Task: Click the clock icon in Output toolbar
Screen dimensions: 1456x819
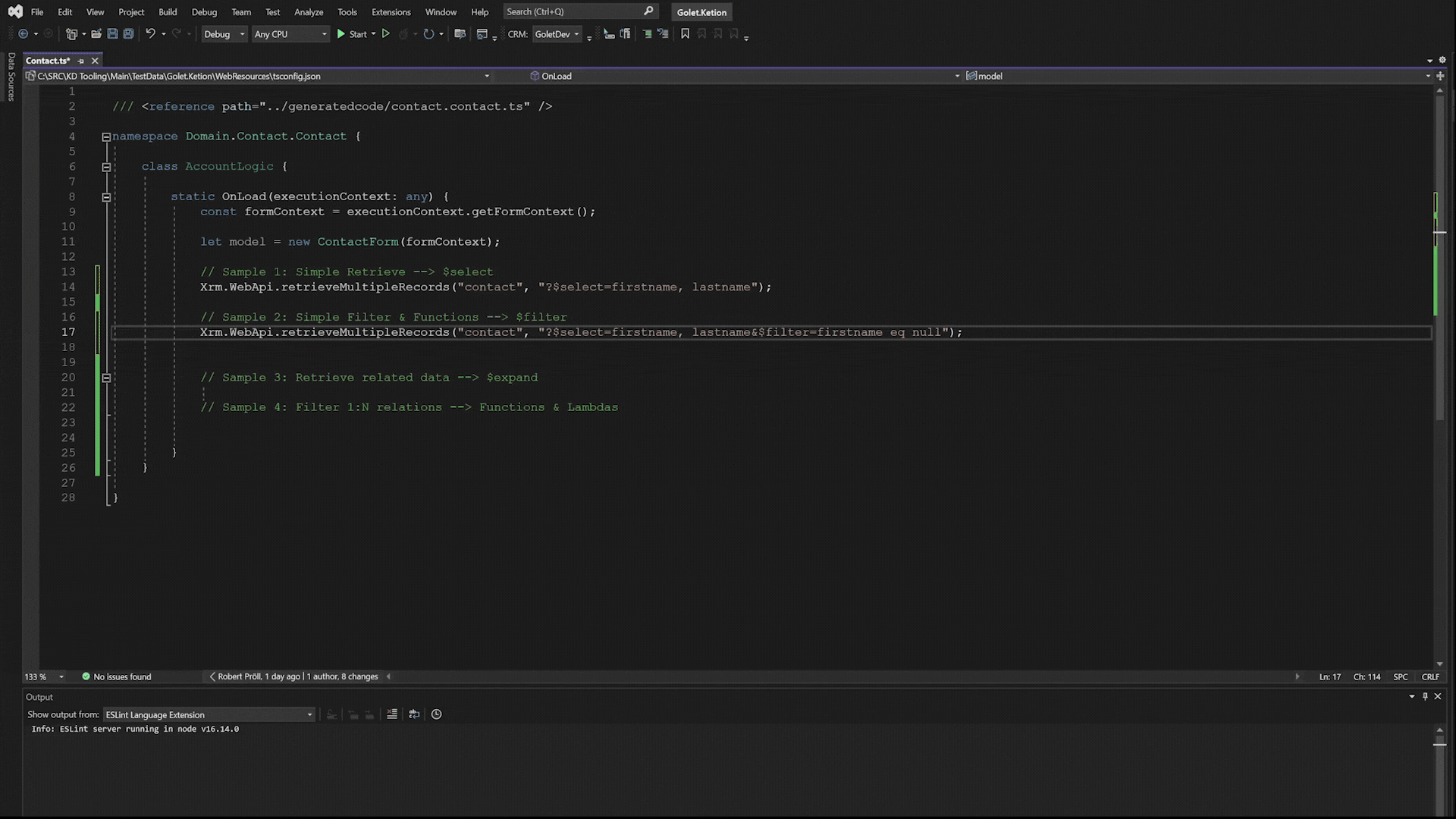Action: click(x=437, y=714)
